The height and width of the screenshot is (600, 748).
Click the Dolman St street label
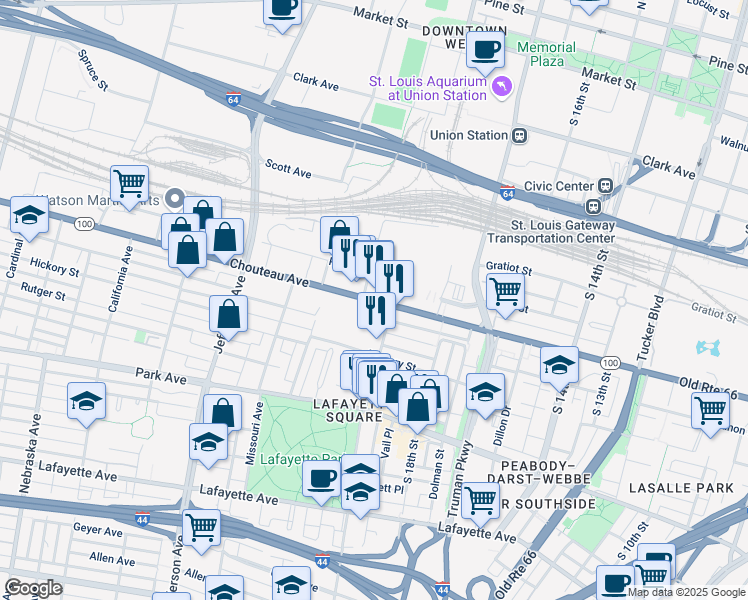coord(436,475)
